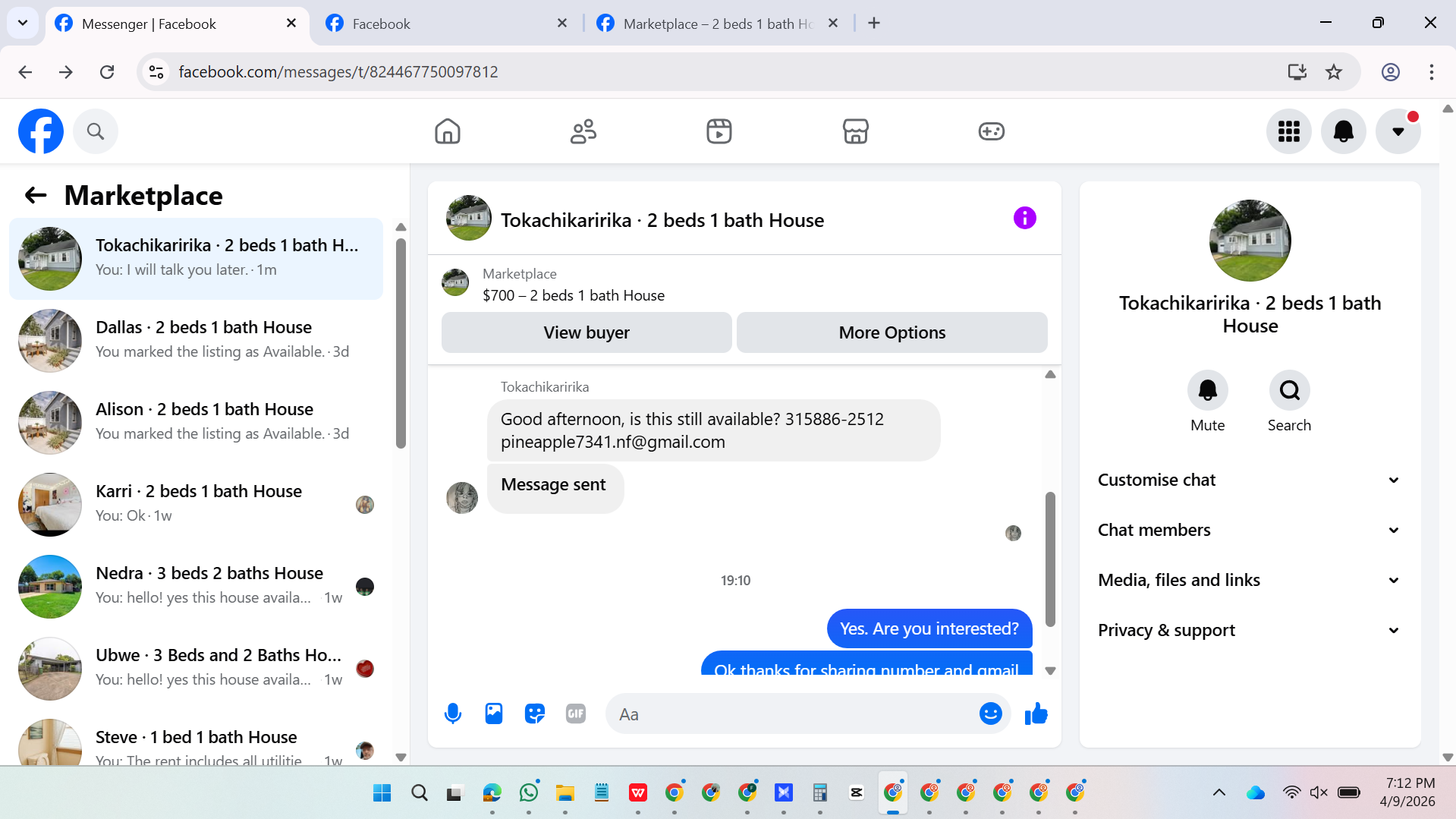Click the View buyer button
The width and height of the screenshot is (1456, 819).
point(586,332)
